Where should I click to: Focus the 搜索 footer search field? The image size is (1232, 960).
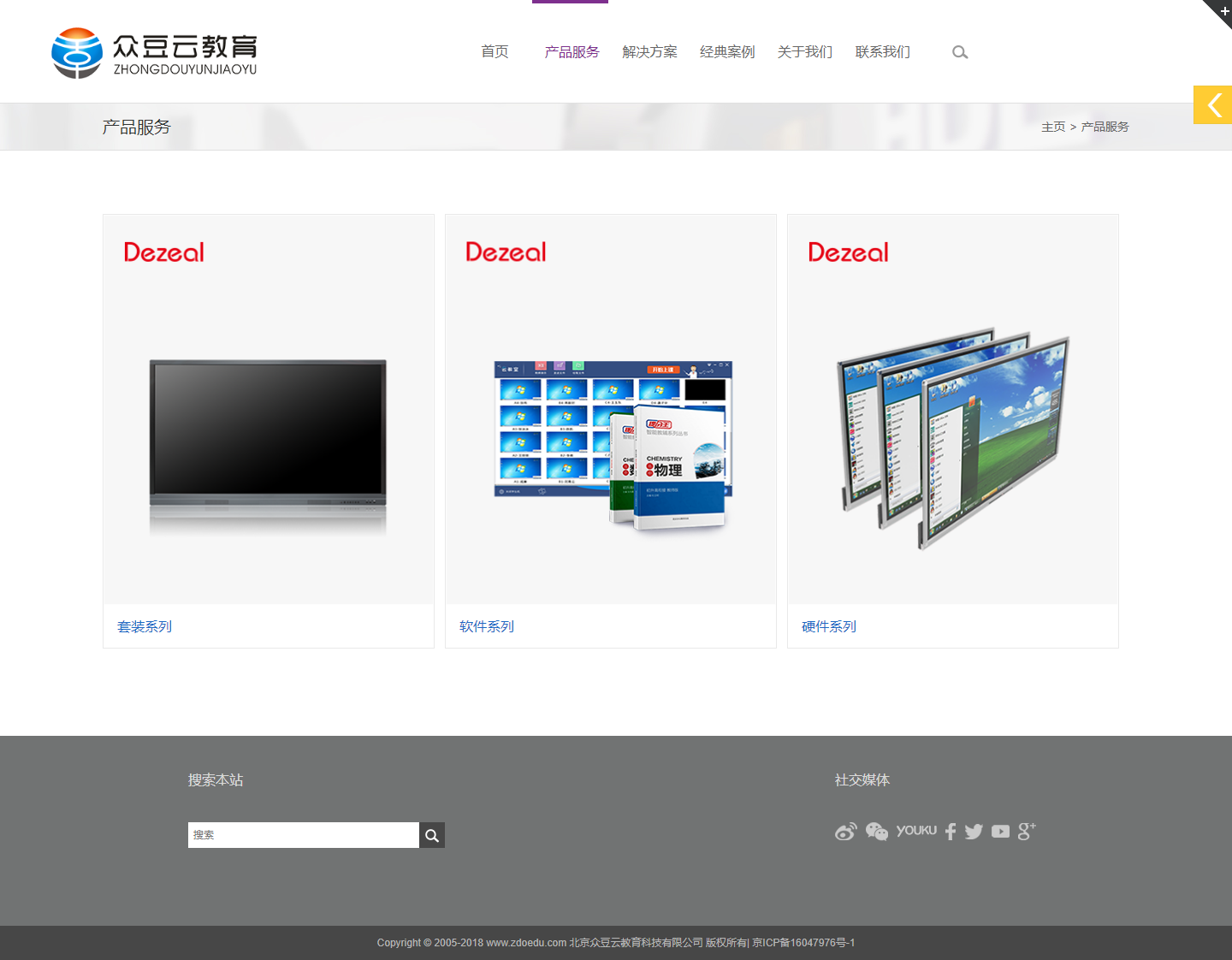[303, 835]
